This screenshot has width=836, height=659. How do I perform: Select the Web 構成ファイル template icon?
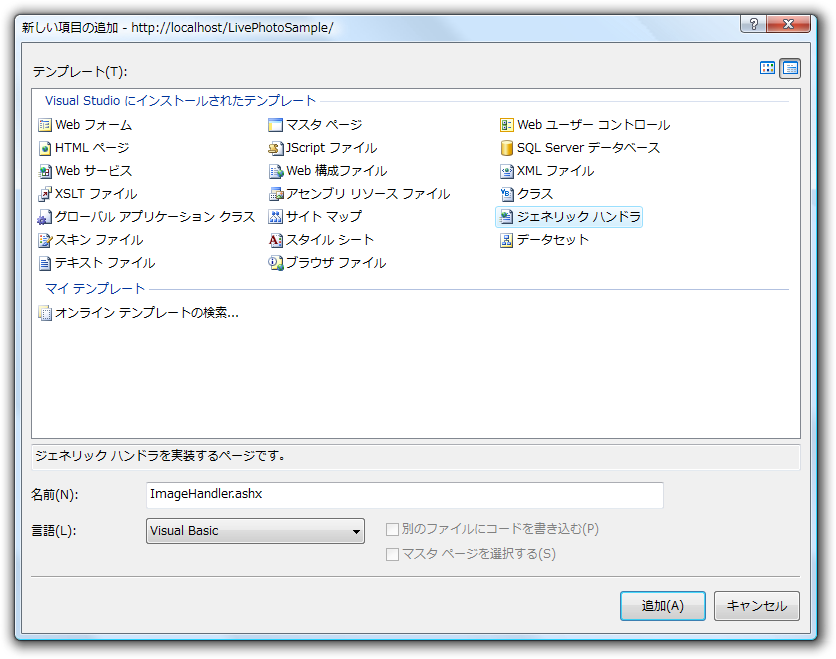276,171
